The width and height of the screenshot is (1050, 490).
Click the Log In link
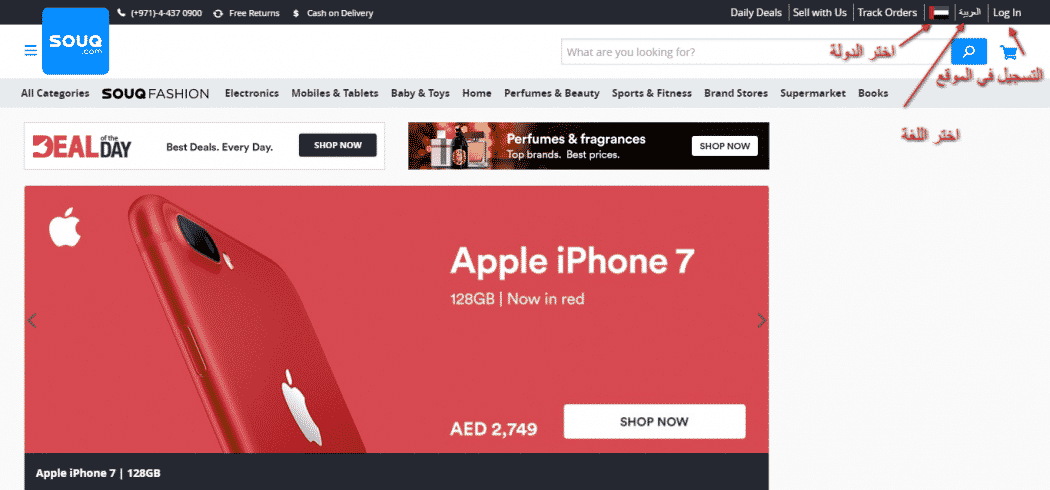[1007, 13]
